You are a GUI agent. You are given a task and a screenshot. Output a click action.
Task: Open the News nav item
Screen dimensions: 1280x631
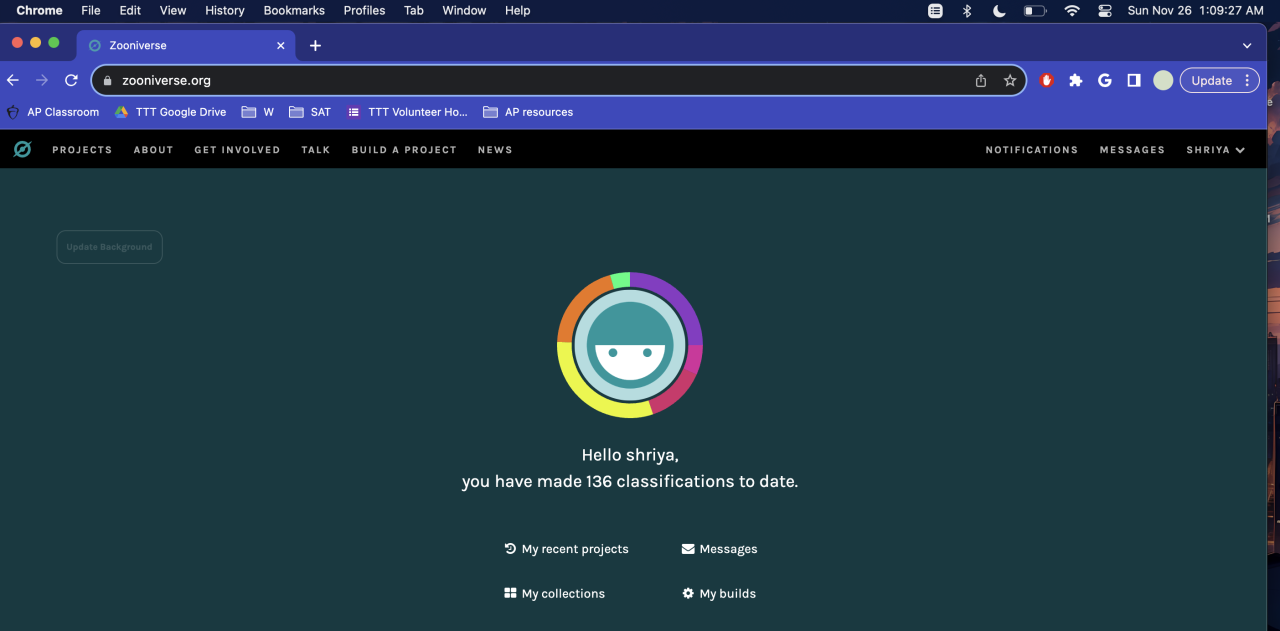point(495,150)
